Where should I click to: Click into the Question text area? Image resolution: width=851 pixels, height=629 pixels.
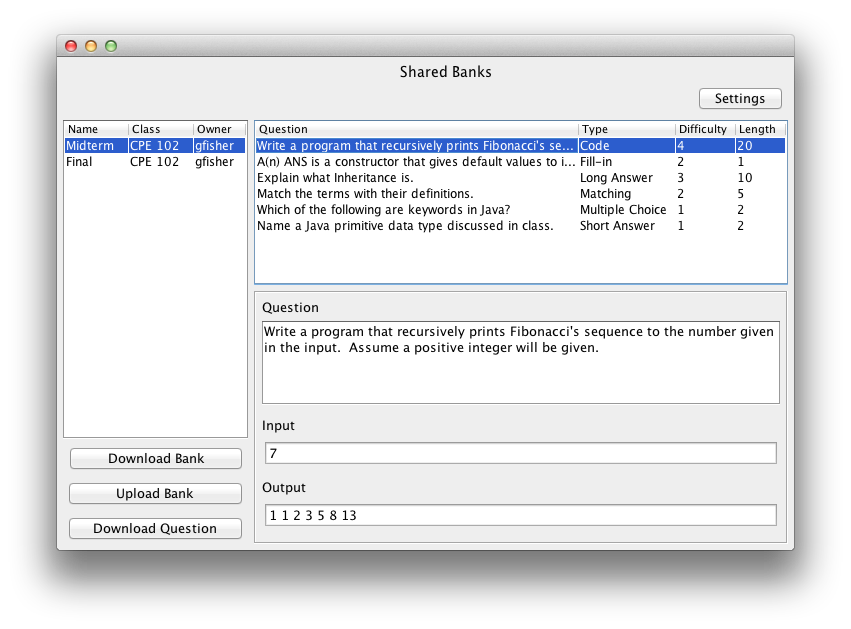click(520, 362)
